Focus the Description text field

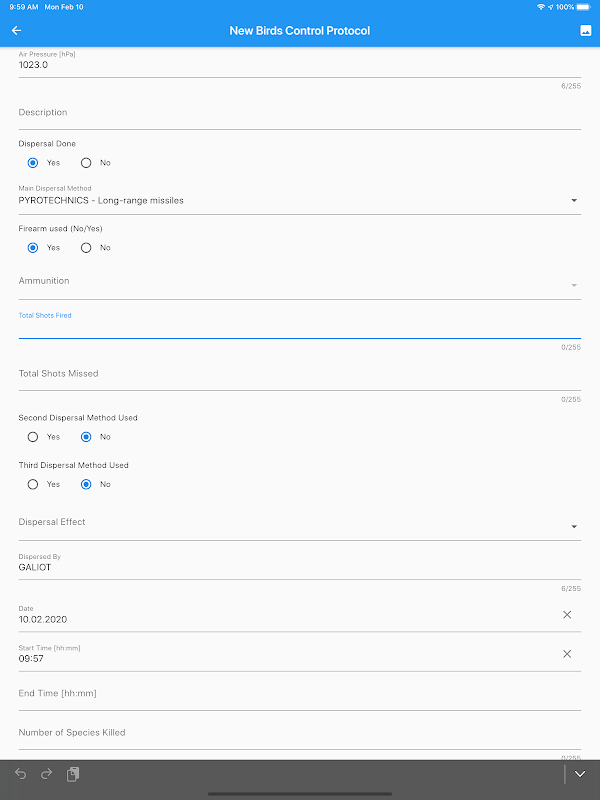click(x=298, y=113)
